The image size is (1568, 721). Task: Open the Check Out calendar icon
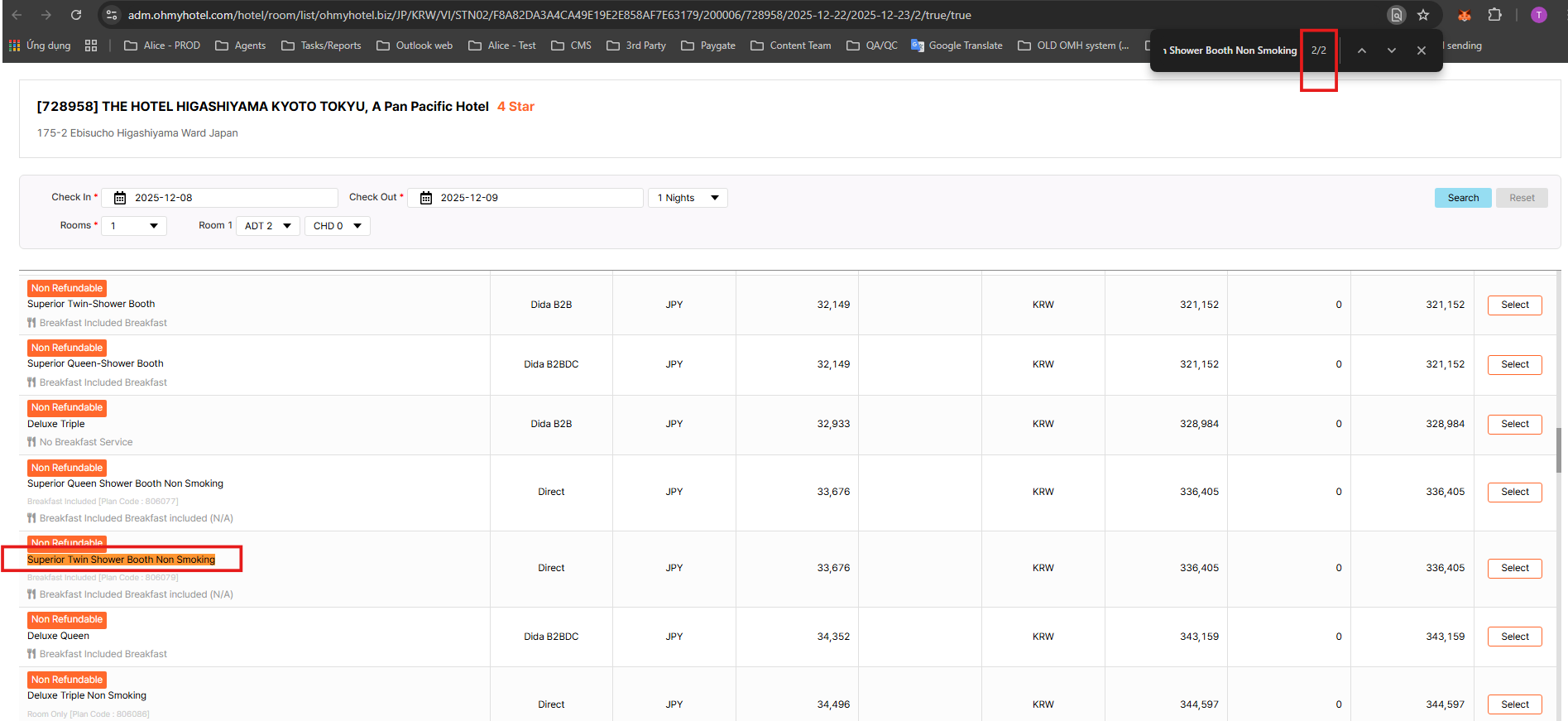click(426, 198)
